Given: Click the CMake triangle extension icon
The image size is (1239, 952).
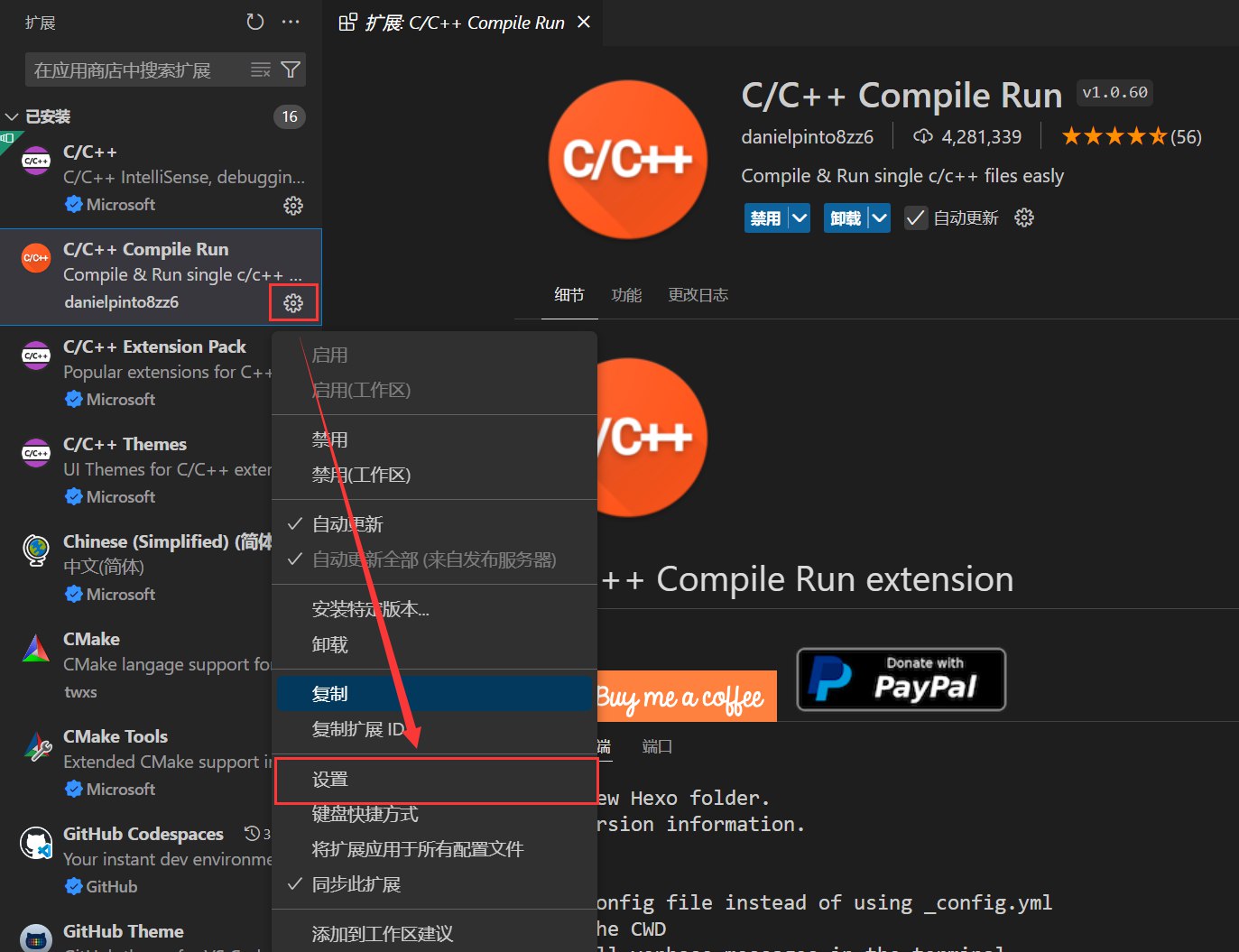Looking at the screenshot, I should [36, 648].
